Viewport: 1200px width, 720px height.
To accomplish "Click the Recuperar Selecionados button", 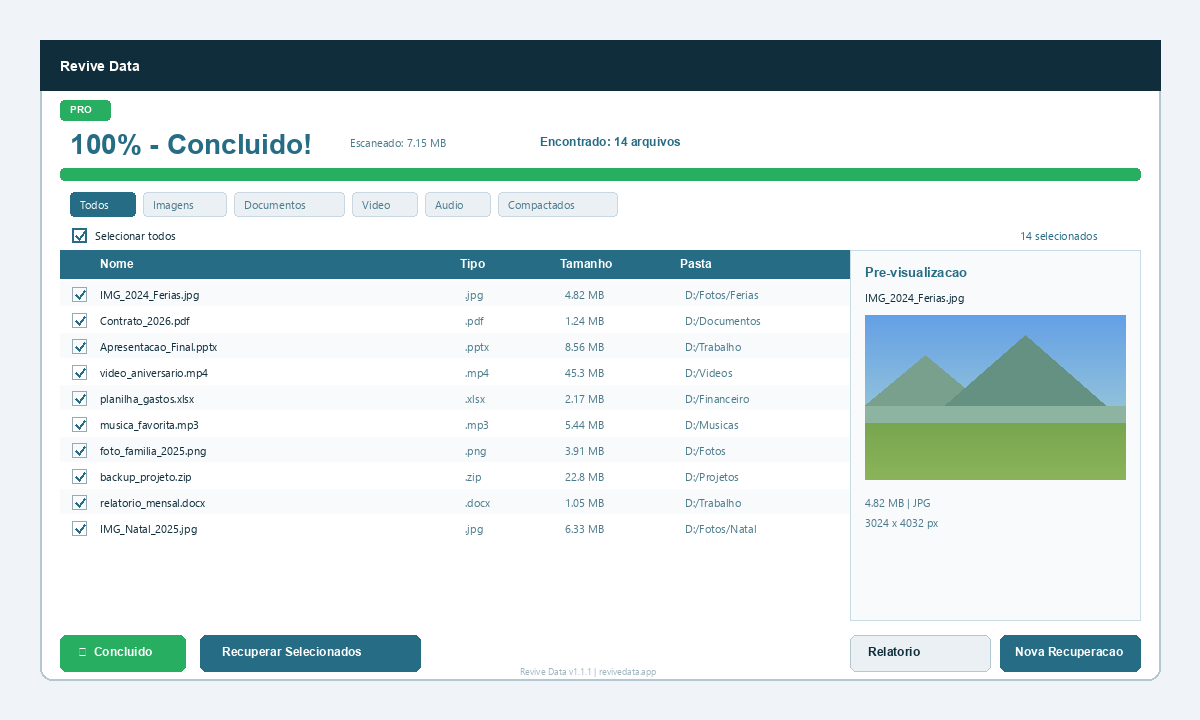I will point(310,651).
